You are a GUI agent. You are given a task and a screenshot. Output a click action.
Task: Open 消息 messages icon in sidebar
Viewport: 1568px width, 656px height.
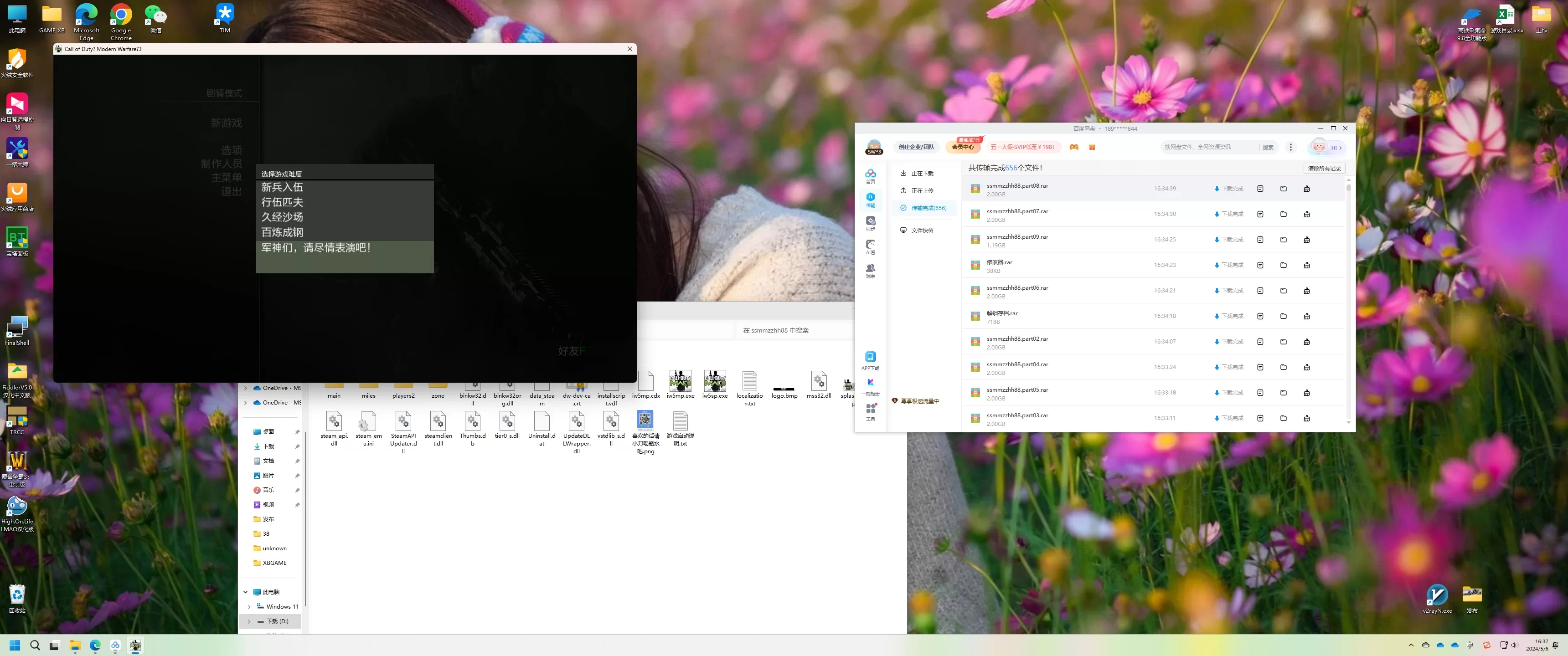[871, 270]
